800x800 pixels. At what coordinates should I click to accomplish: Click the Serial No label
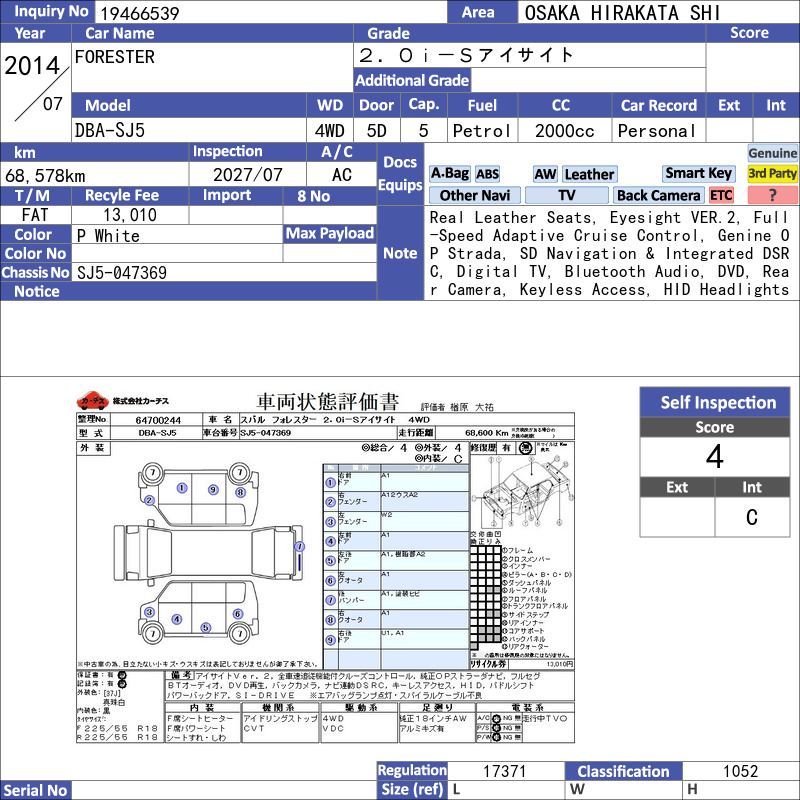pos(35,790)
